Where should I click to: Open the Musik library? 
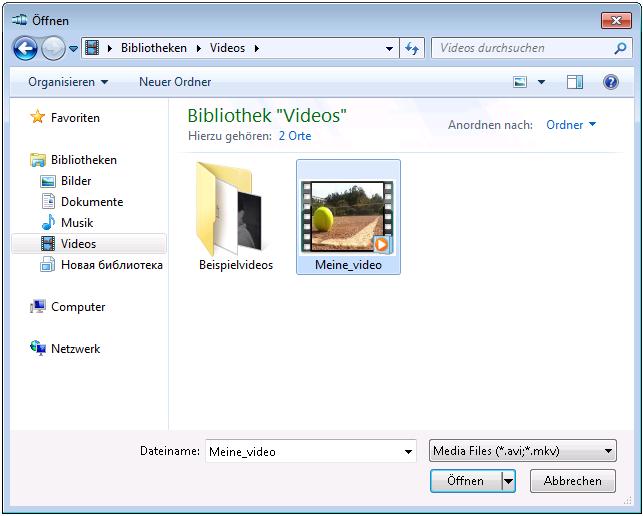pyautogui.click(x=77, y=222)
